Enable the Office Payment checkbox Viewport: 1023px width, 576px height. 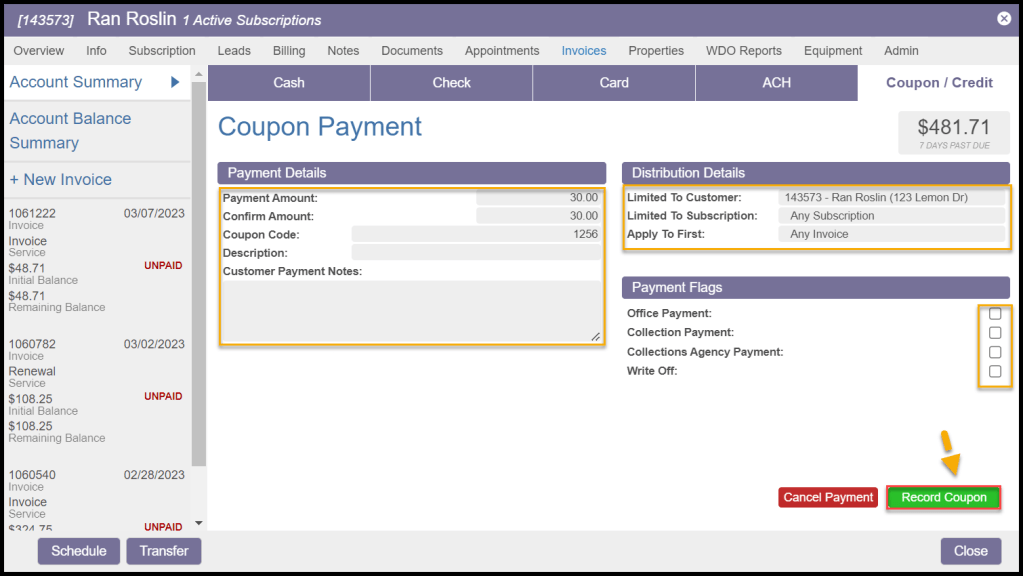pos(995,314)
